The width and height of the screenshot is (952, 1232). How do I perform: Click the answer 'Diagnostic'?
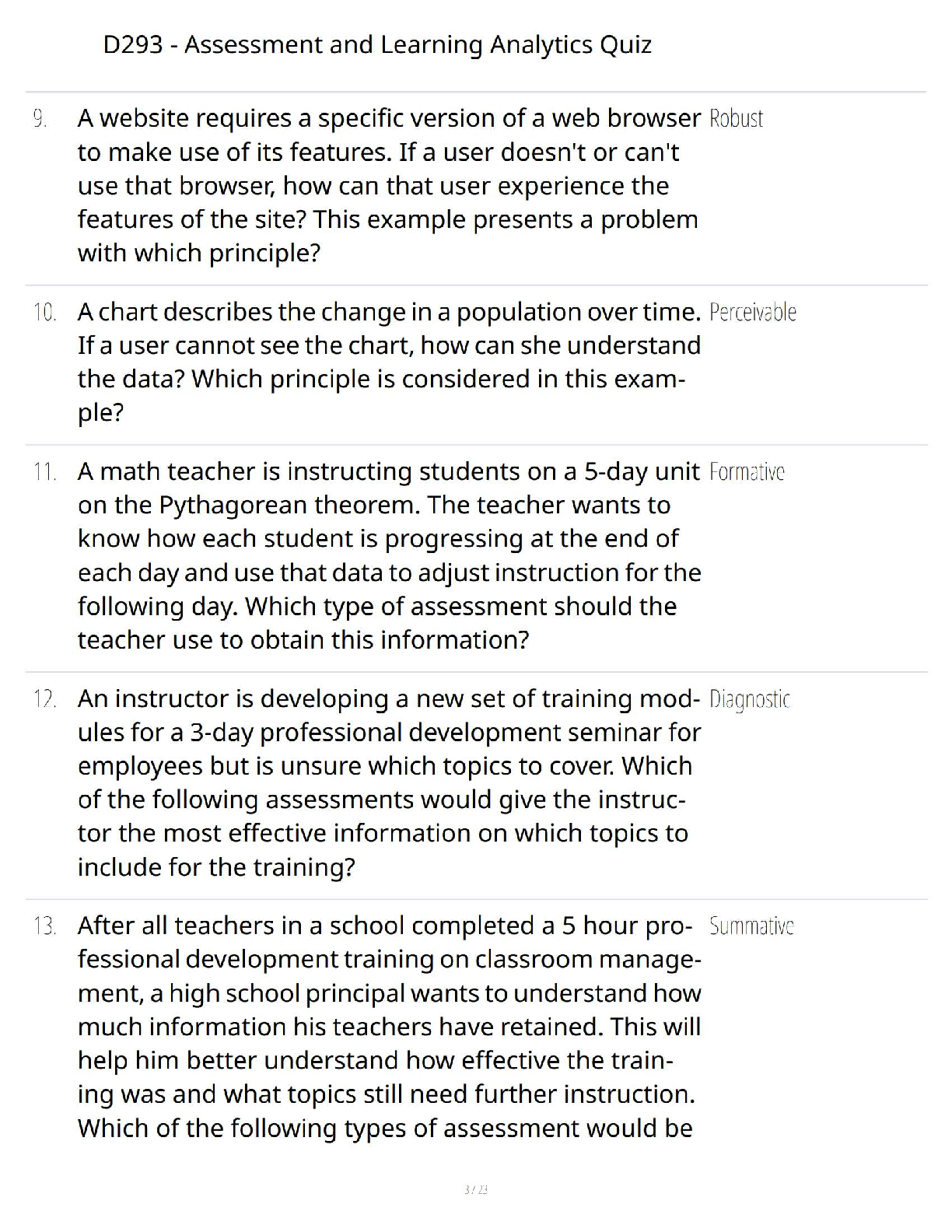(x=750, y=699)
